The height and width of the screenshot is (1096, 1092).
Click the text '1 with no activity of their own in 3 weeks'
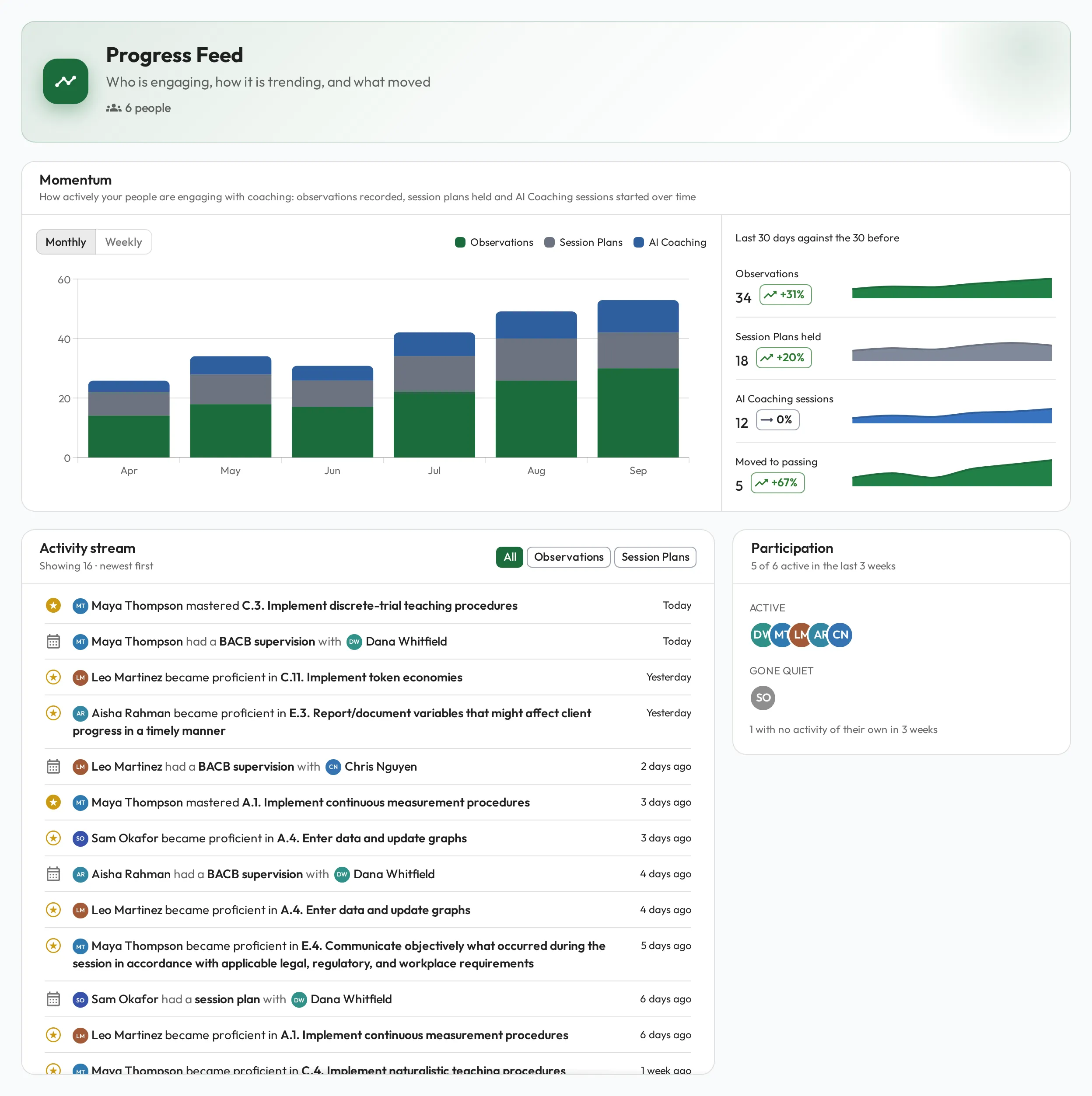click(x=843, y=730)
